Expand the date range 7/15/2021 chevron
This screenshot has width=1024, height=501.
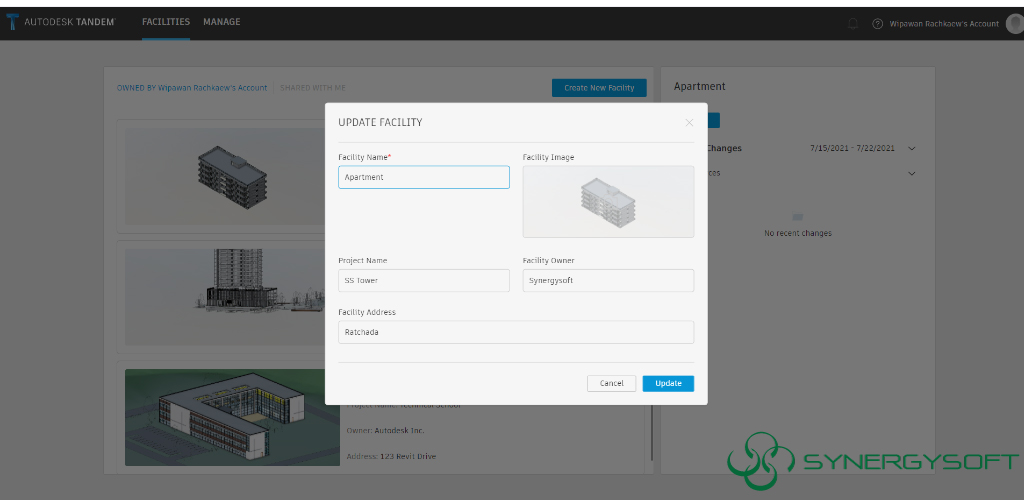tap(912, 148)
